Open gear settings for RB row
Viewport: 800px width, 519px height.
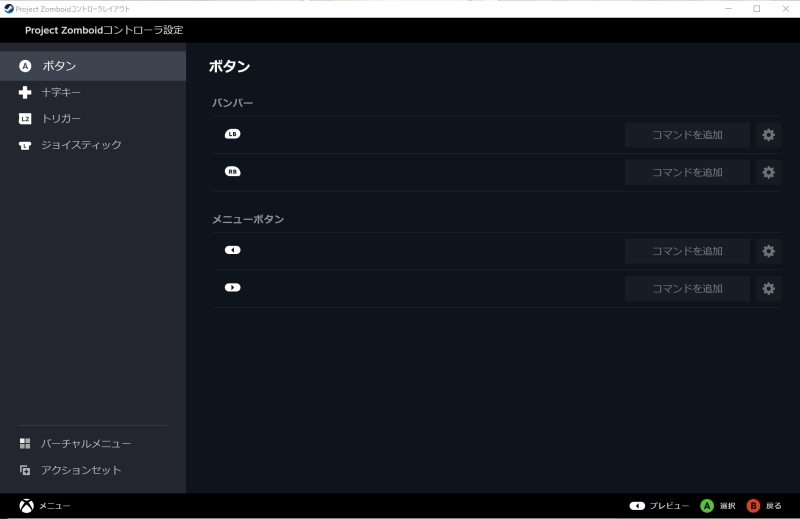tap(769, 172)
